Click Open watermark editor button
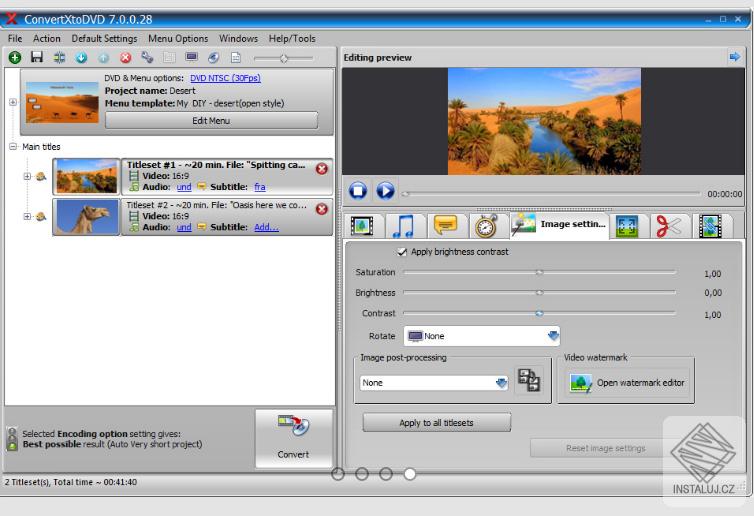 [627, 383]
